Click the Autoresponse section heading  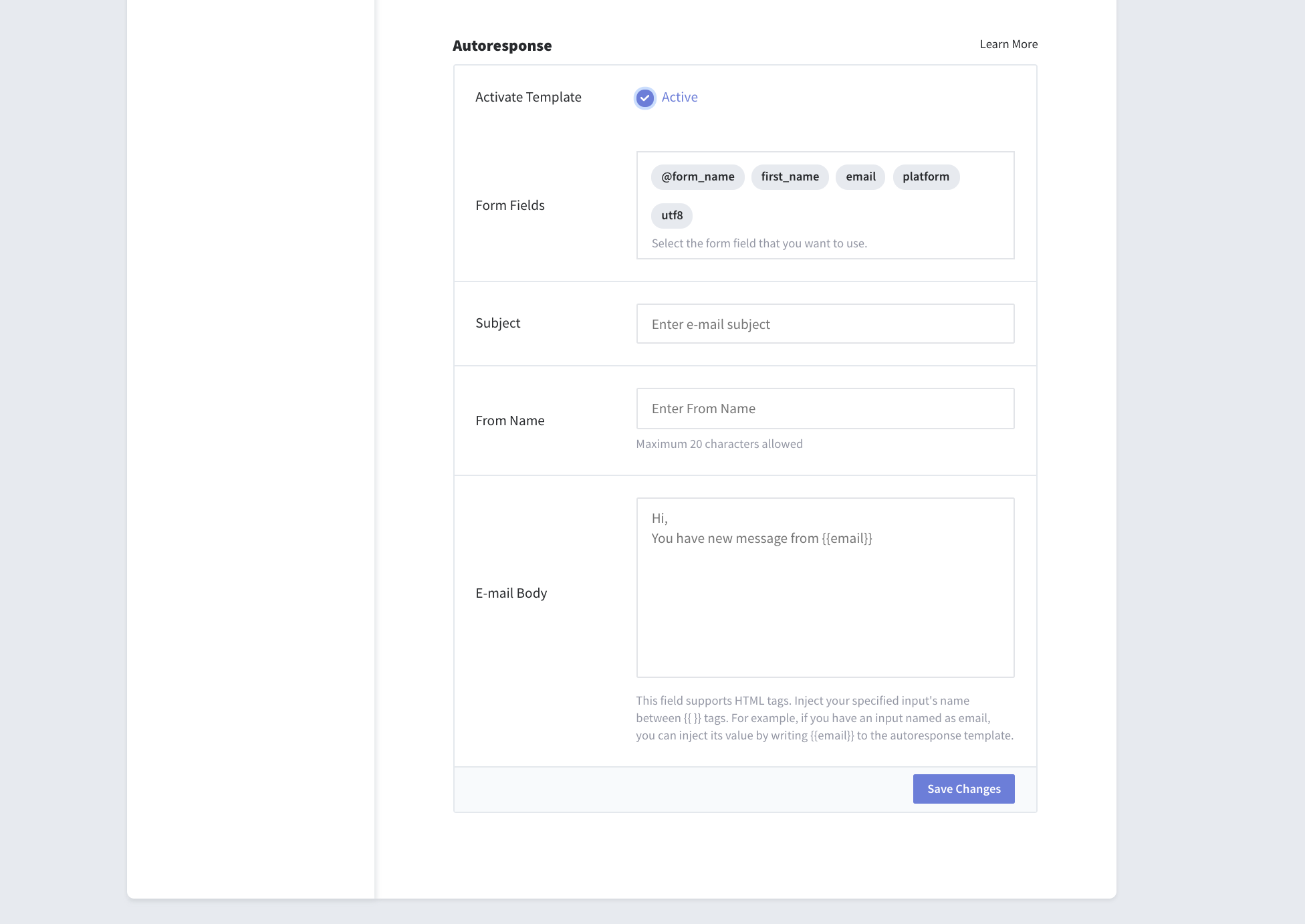tap(502, 45)
